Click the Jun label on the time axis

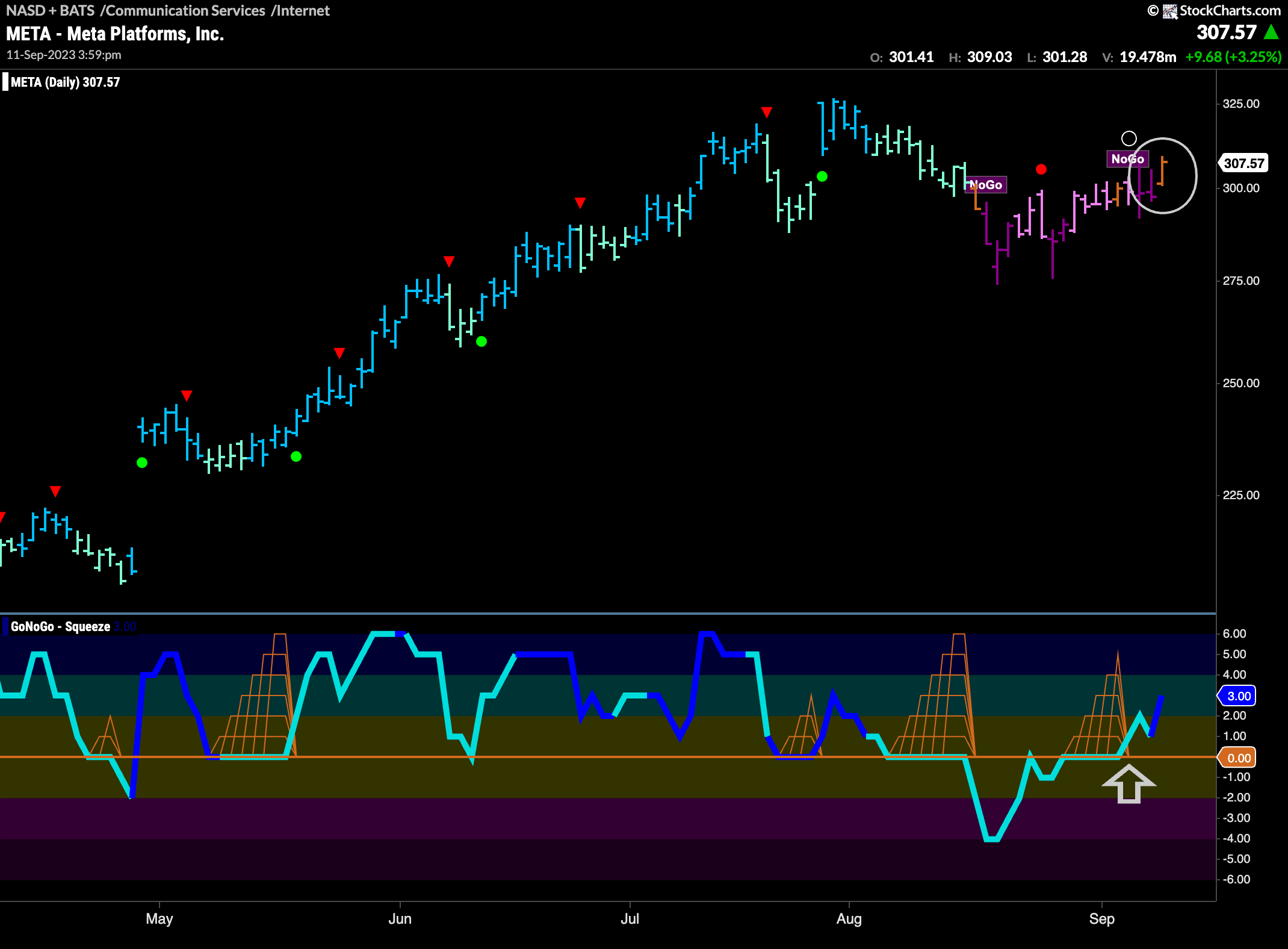tap(400, 919)
